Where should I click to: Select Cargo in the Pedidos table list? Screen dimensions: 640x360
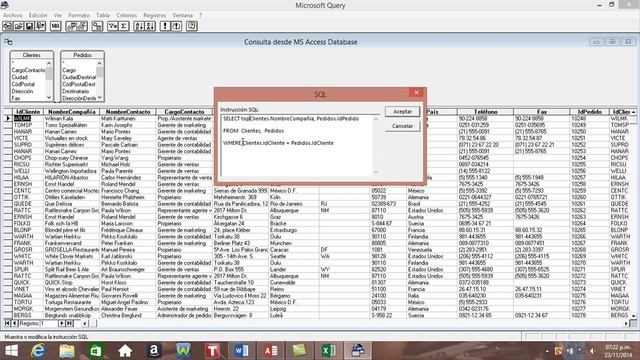pos(69,70)
